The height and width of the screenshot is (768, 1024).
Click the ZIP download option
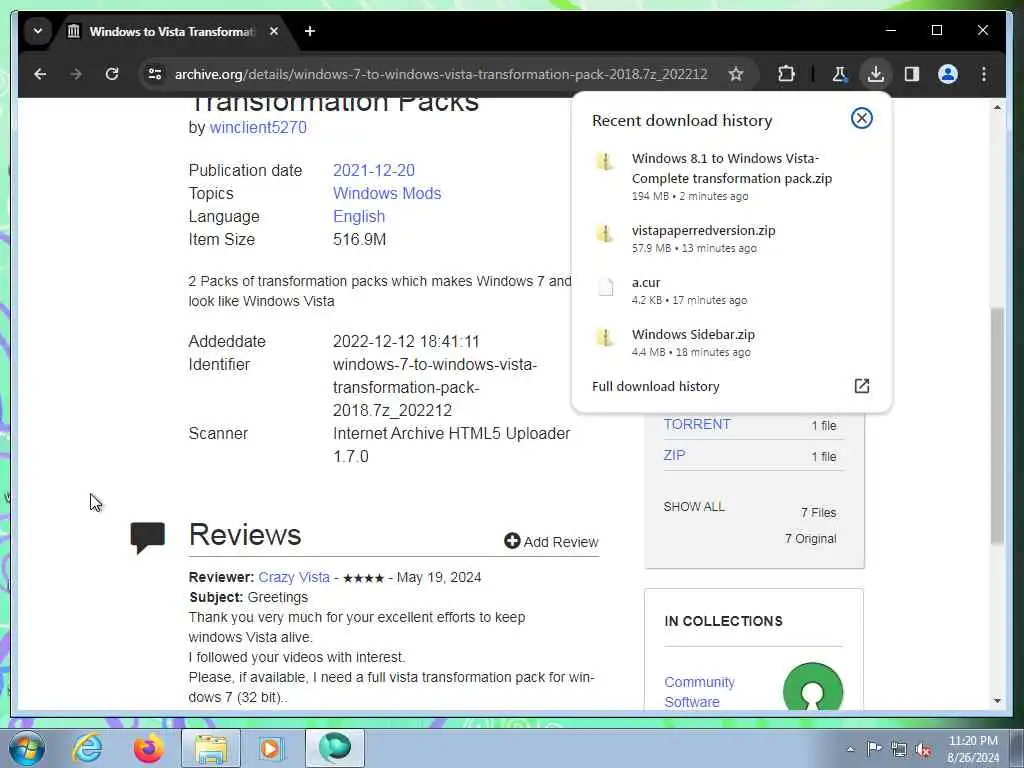[675, 455]
